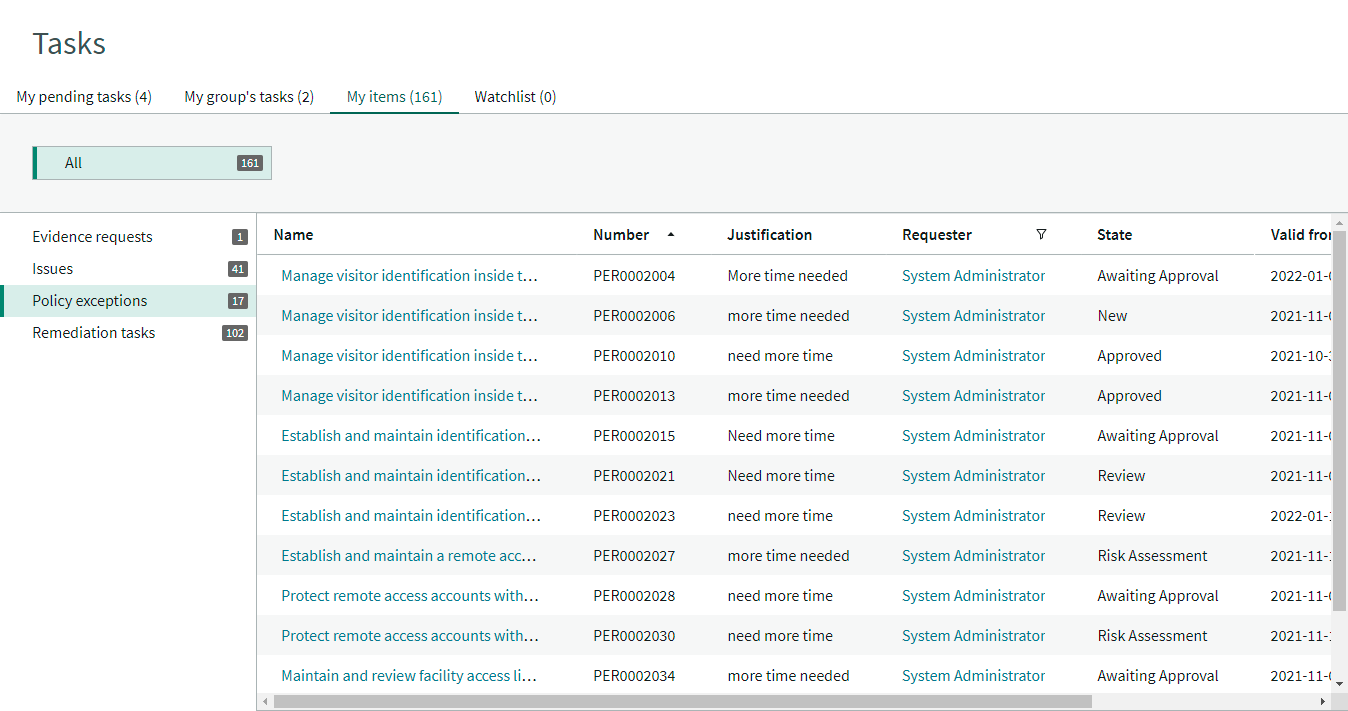This screenshot has height=711, width=1348.
Task: Open PER0002028 Protect remote access accounts
Action: [x=410, y=595]
